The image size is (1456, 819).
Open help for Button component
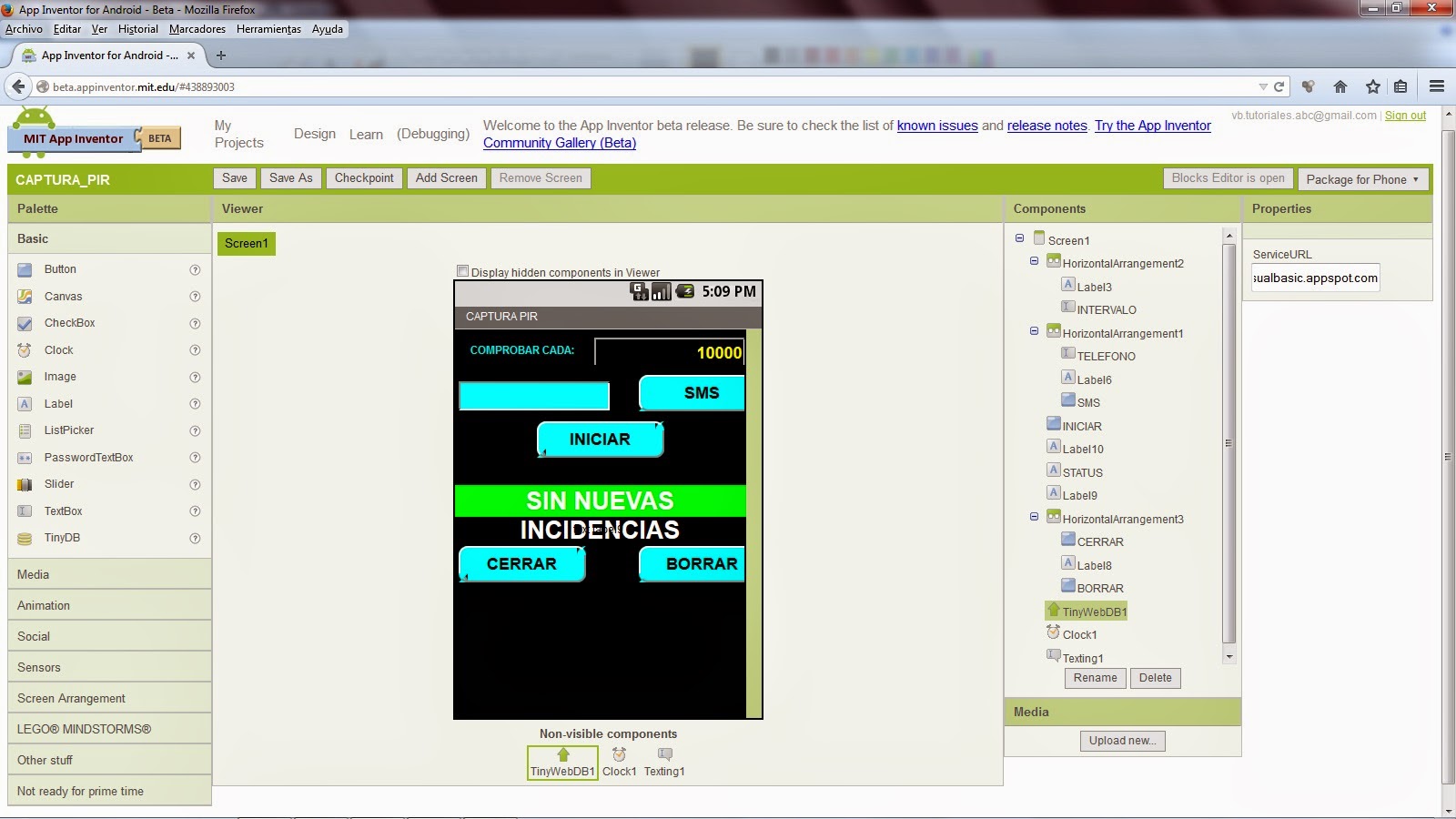click(x=195, y=269)
